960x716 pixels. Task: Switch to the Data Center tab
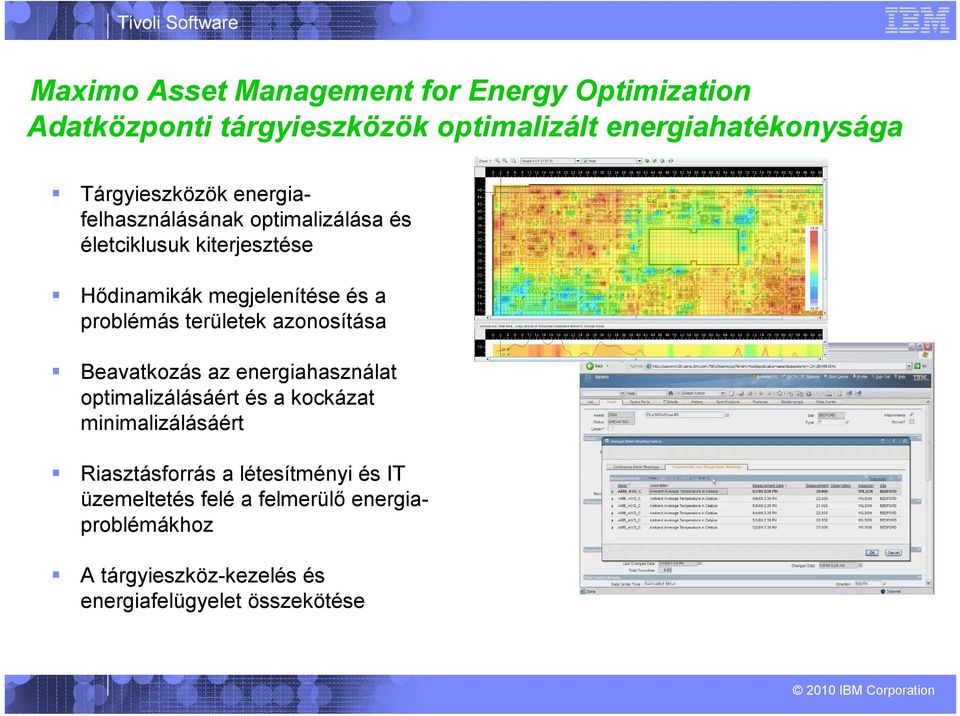[826, 402]
